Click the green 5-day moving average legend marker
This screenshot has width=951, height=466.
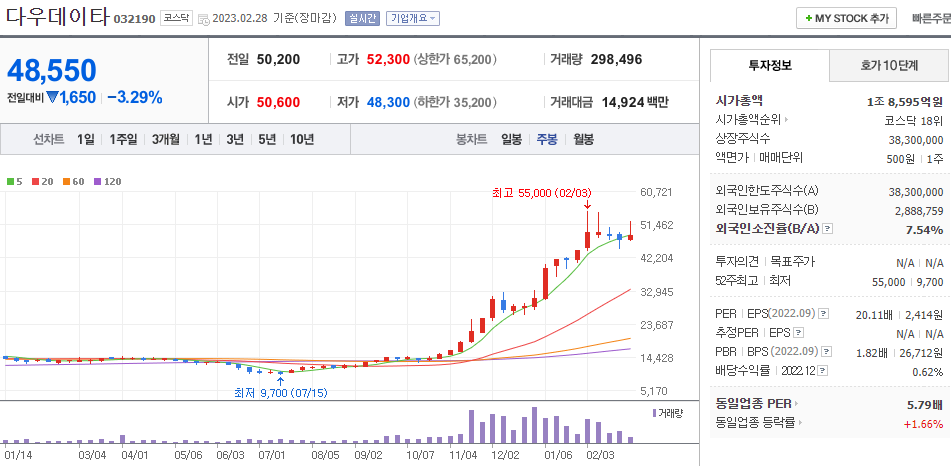pyautogui.click(x=10, y=181)
